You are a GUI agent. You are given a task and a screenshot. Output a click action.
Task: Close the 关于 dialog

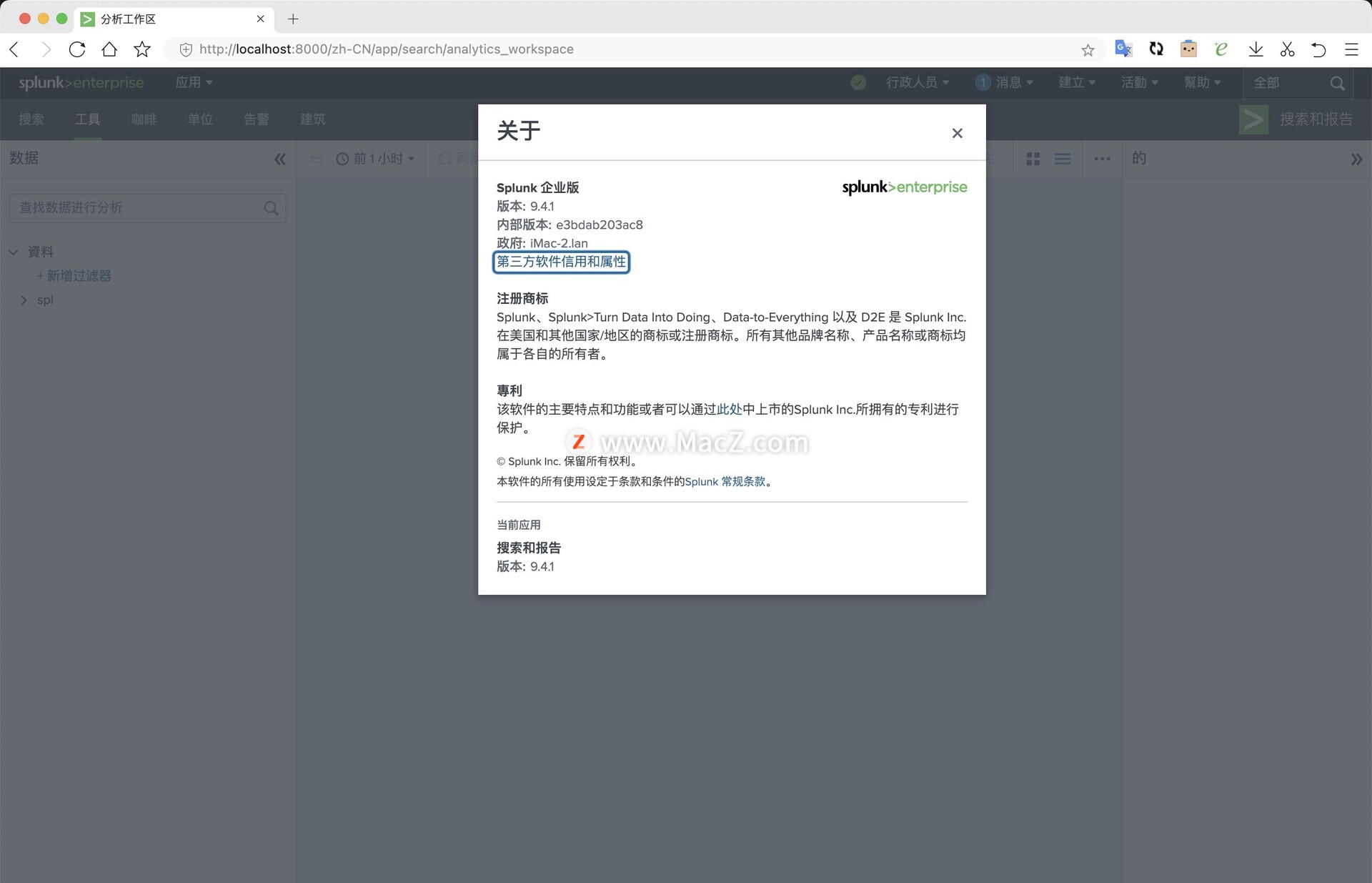pyautogui.click(x=957, y=133)
